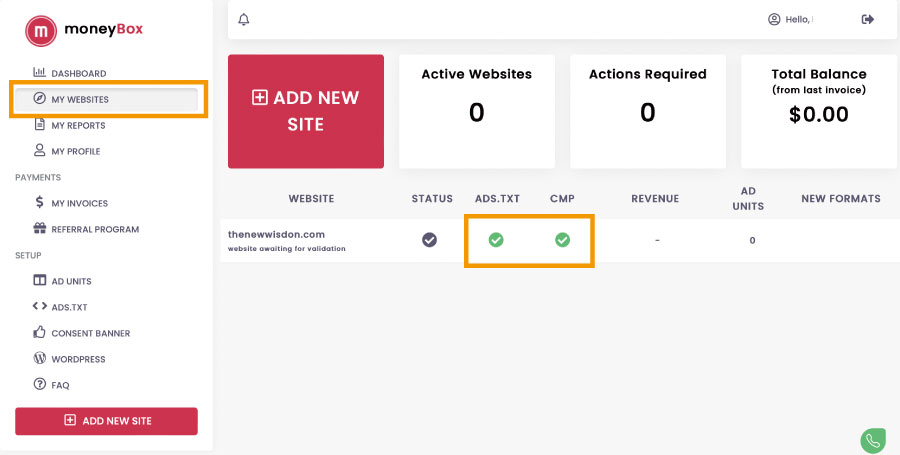Click the logout arrow icon
The height and width of the screenshot is (455, 900).
[x=867, y=20]
